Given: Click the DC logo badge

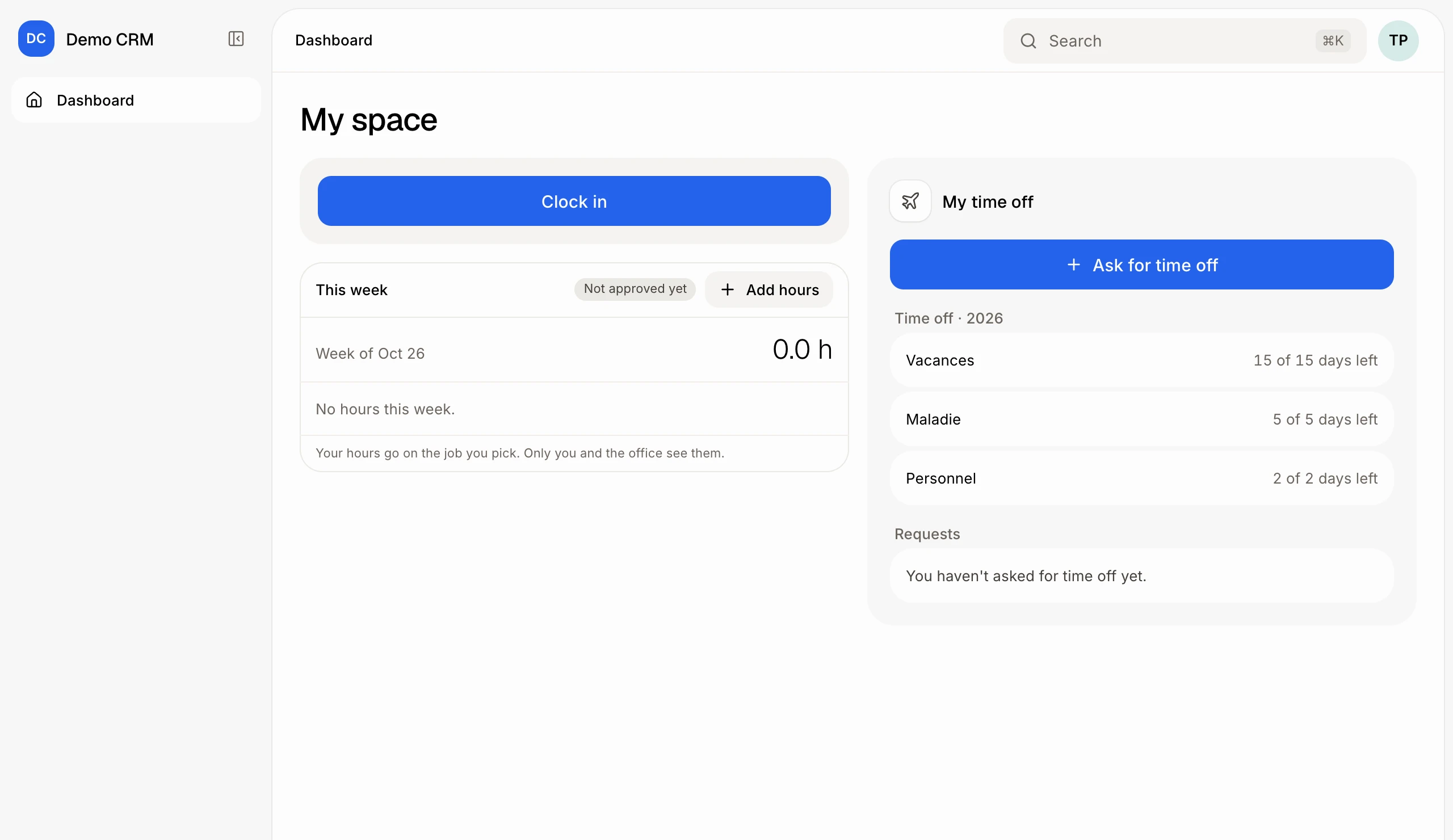Looking at the screenshot, I should click(x=36, y=39).
